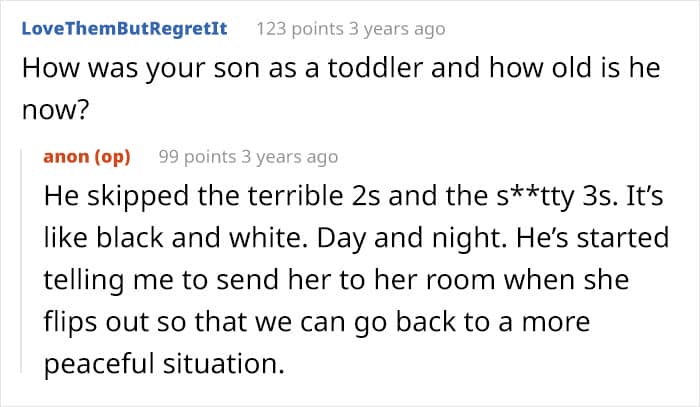The height and width of the screenshot is (407, 700).
Task: Click the (op) tag beside anon
Action: (x=112, y=157)
